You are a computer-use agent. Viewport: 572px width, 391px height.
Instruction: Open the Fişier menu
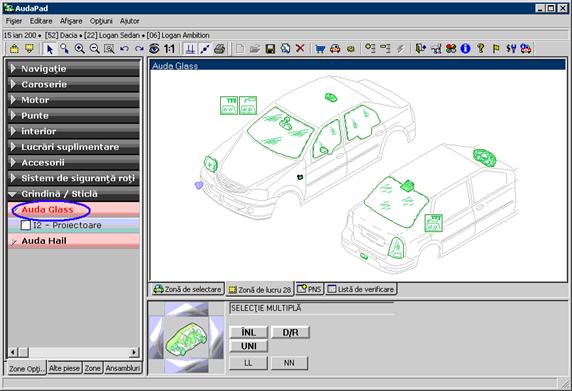pos(14,21)
